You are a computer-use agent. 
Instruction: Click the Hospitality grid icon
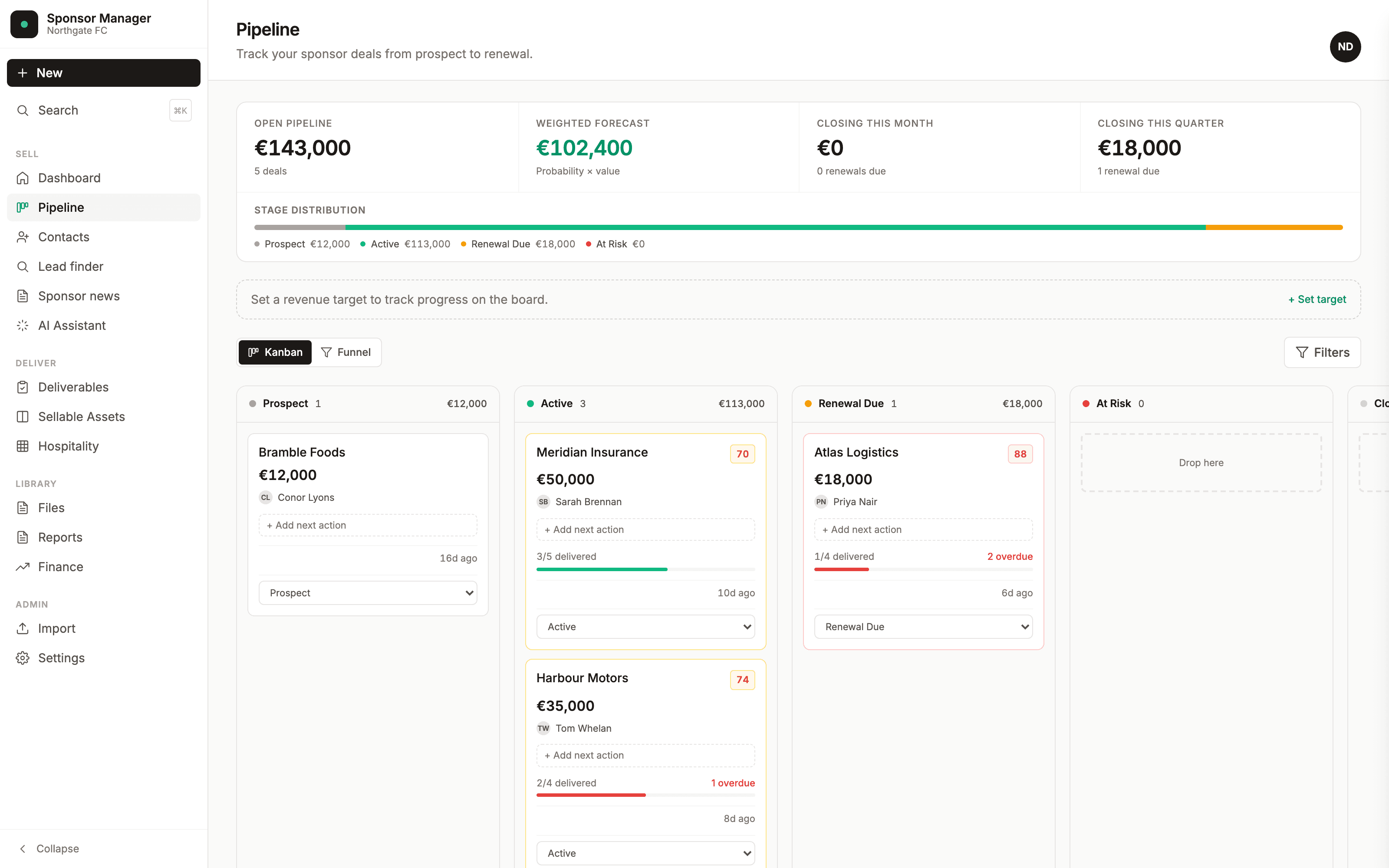click(23, 446)
